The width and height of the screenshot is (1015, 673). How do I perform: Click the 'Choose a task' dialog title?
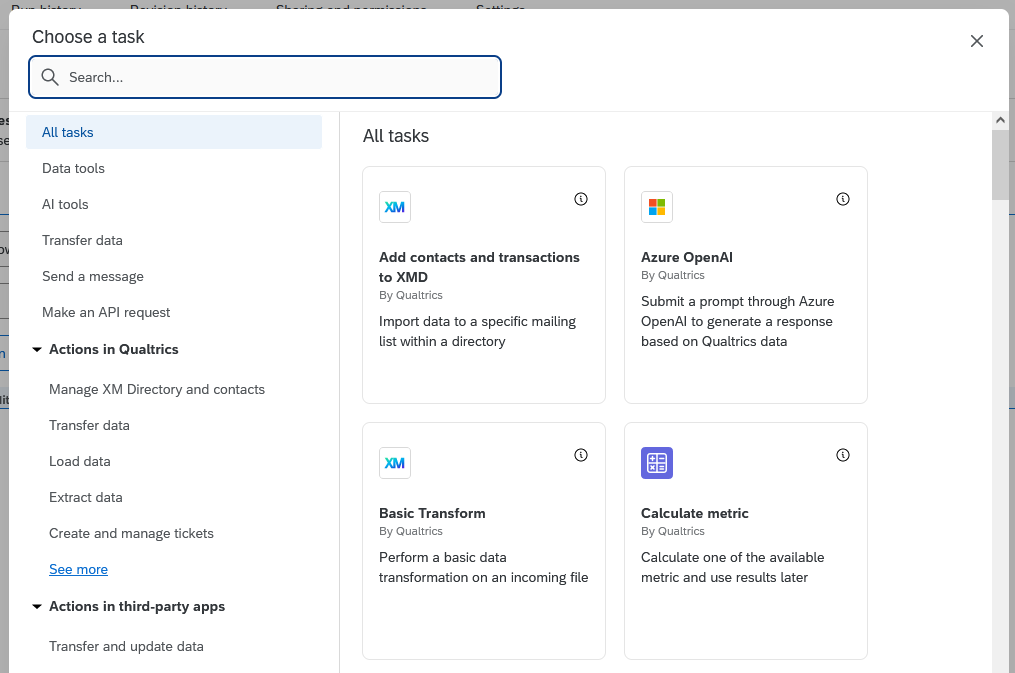click(x=88, y=37)
